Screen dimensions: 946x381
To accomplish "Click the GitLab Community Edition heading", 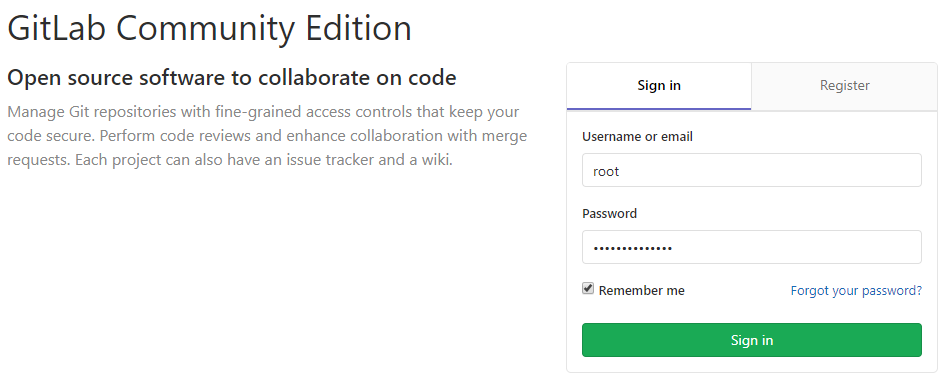I will (x=209, y=28).
